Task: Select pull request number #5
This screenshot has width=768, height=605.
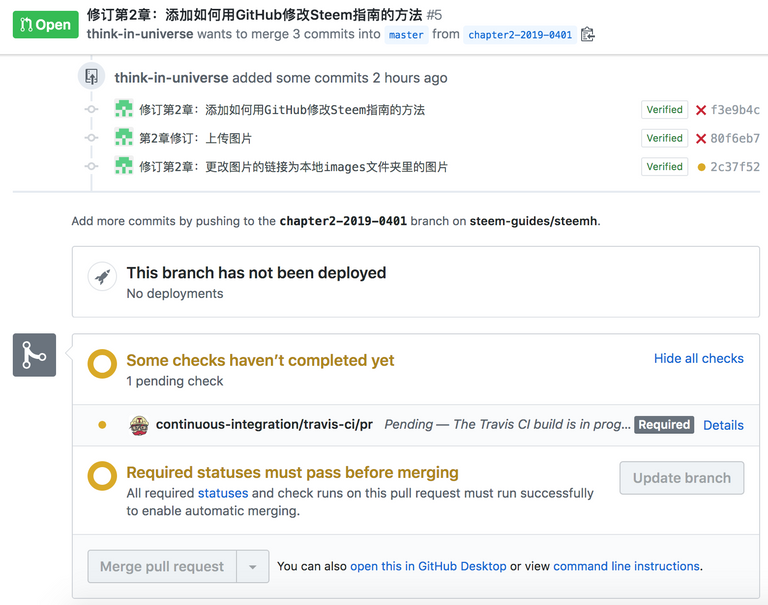Action: click(434, 15)
